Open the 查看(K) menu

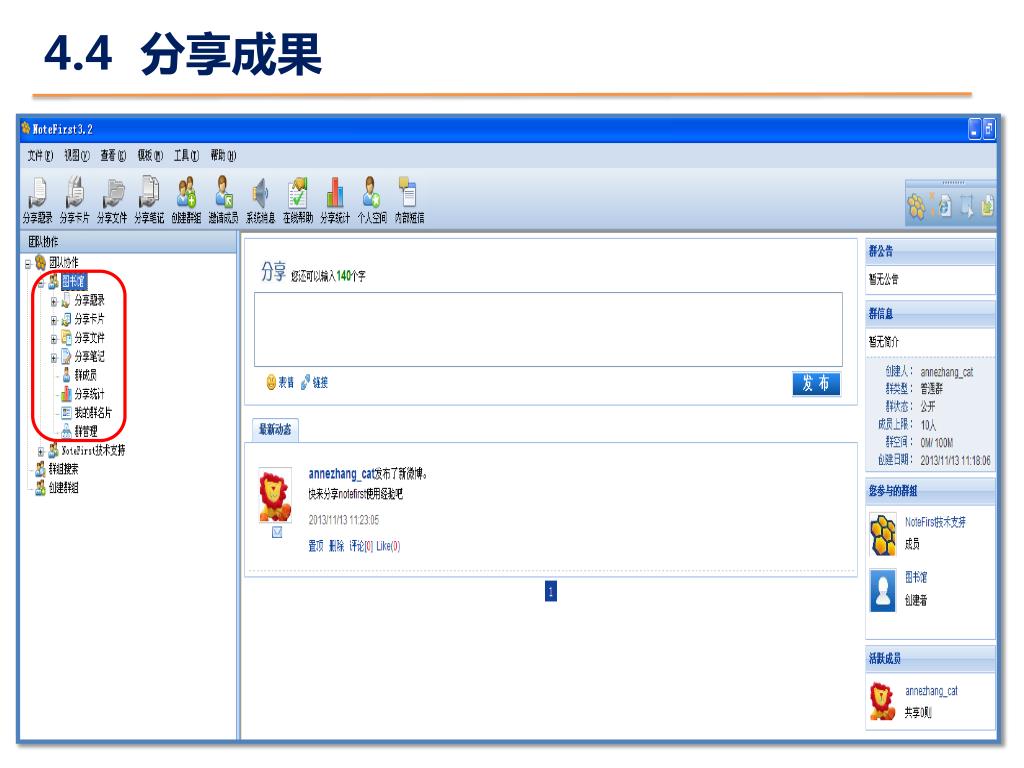[x=113, y=155]
